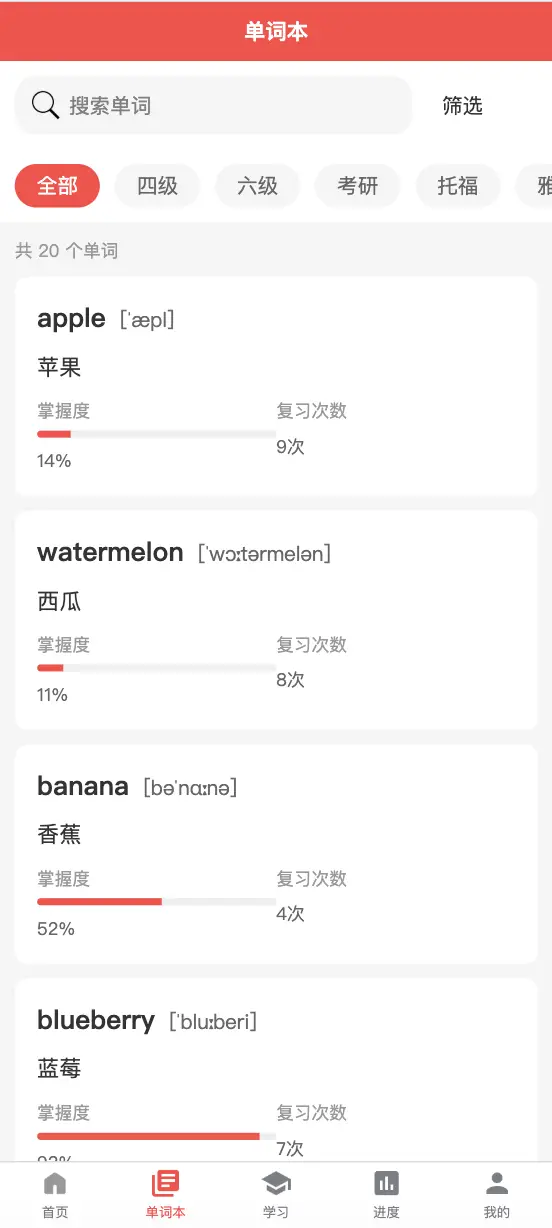552x1228 pixels.
Task: Click apple's 14% mastery progress bar
Action: point(156,434)
